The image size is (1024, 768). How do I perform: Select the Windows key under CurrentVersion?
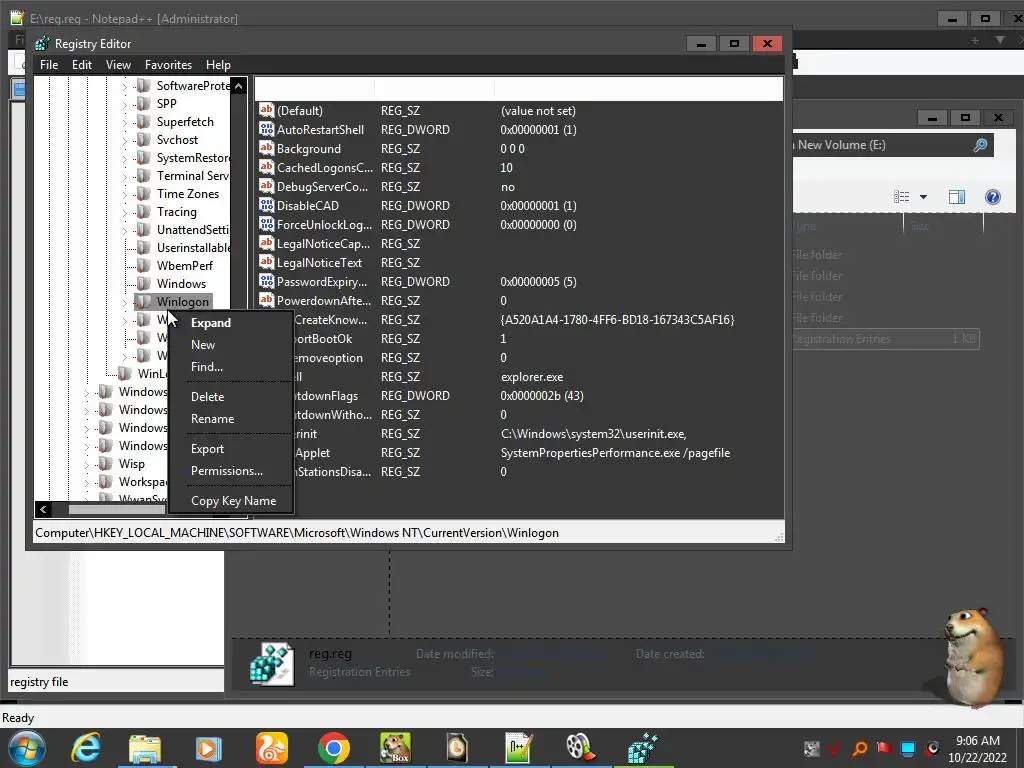181,283
